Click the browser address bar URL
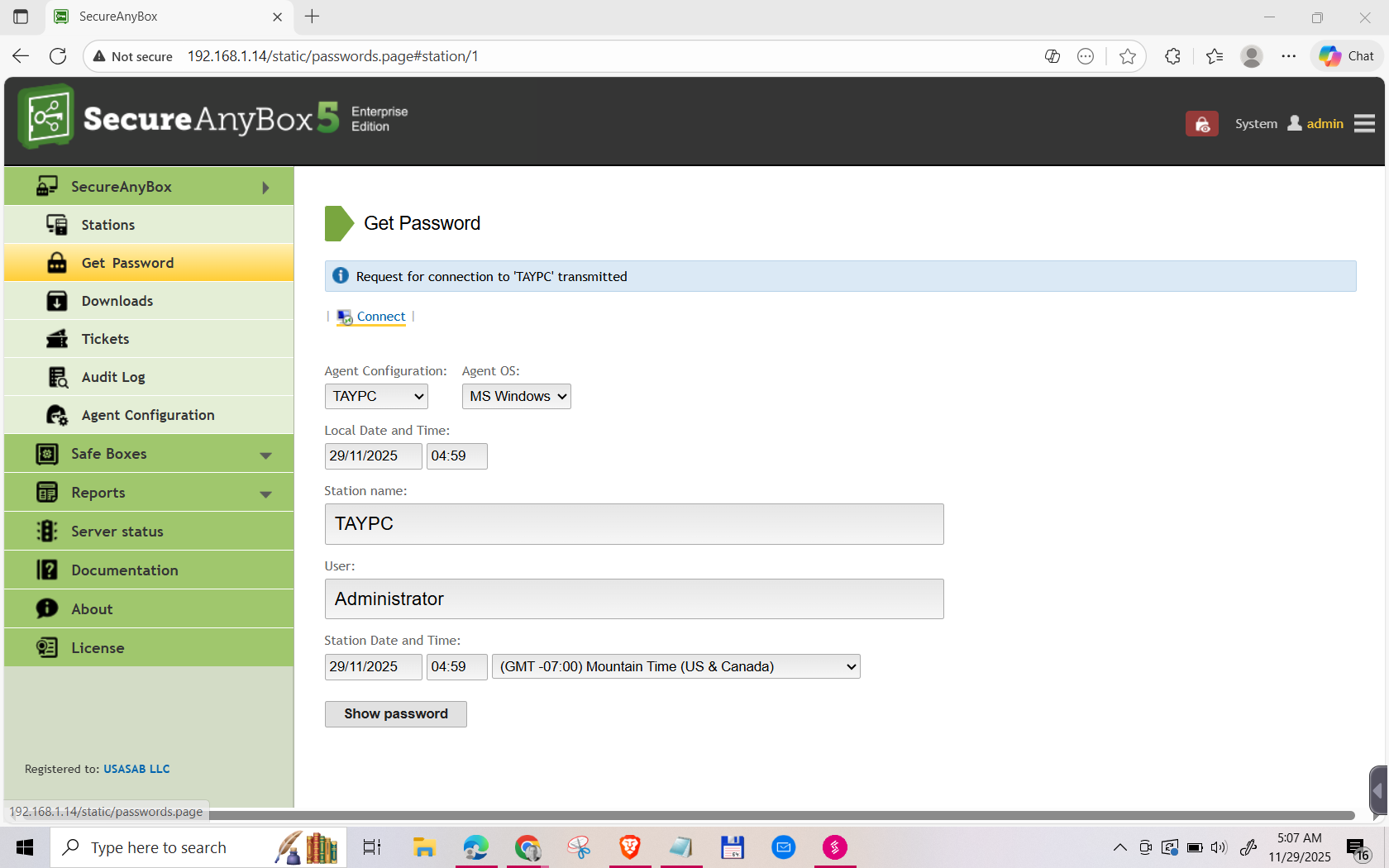This screenshot has width=1389, height=868. coord(332,56)
